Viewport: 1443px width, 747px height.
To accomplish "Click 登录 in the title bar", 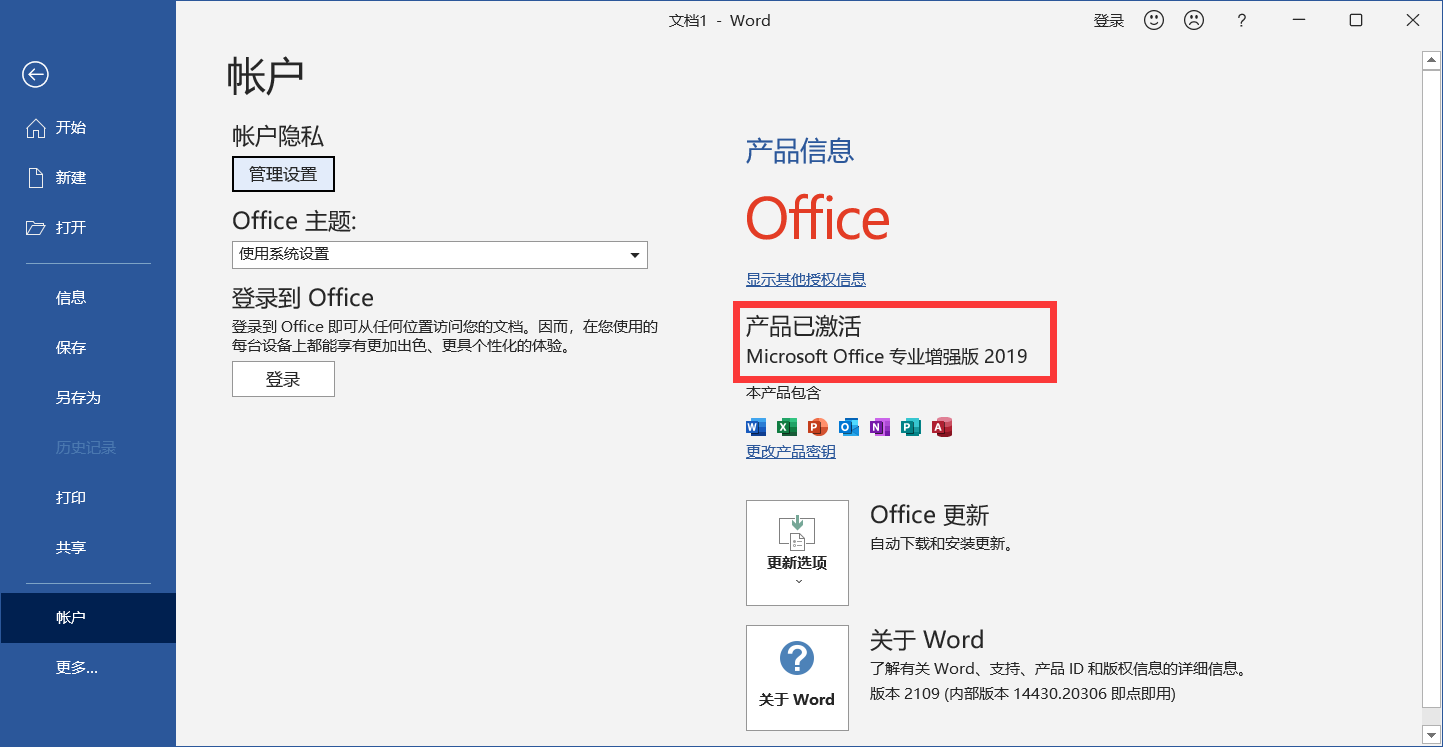I will tap(1109, 20).
